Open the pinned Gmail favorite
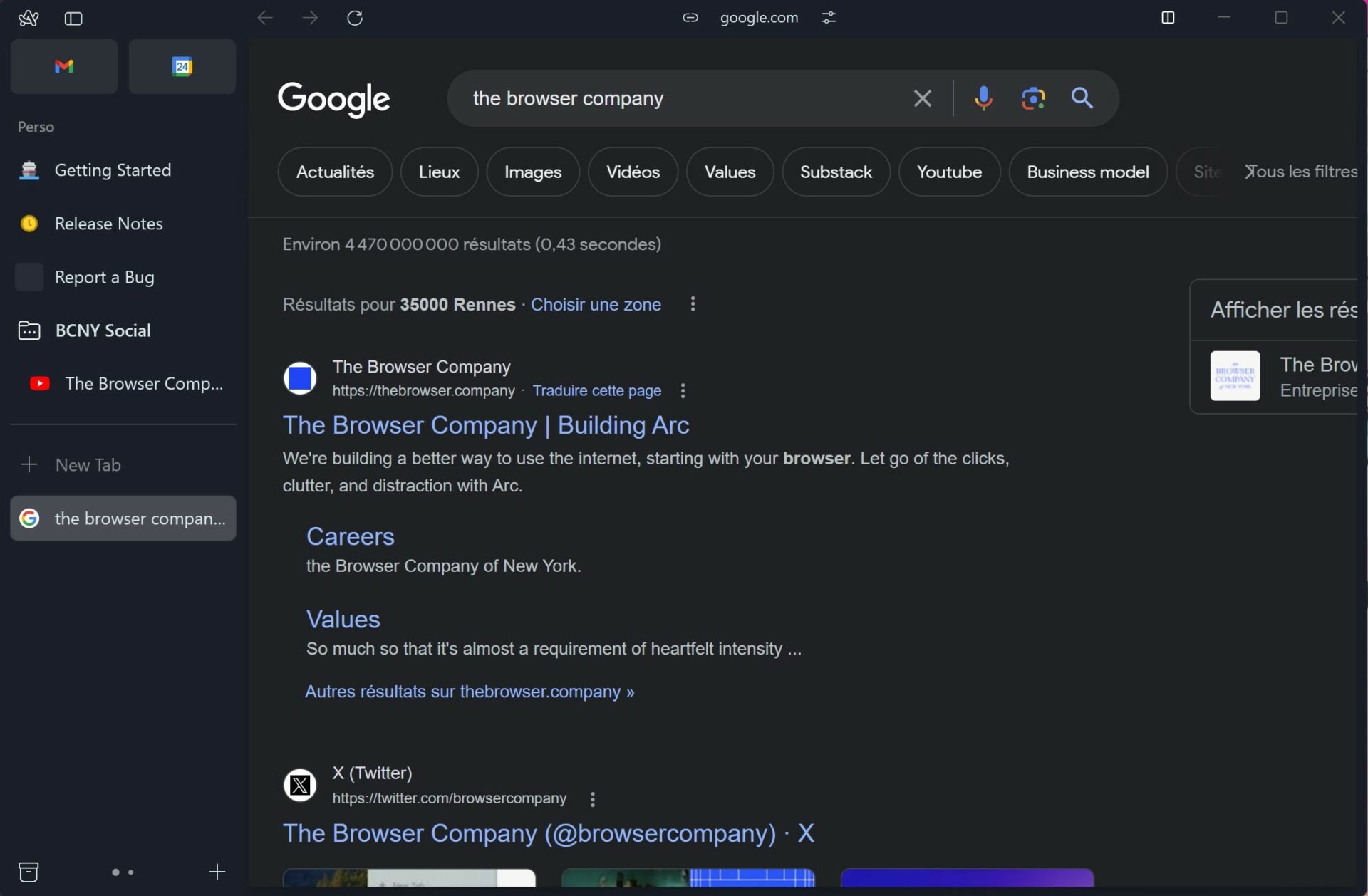This screenshot has height=896, width=1368. click(x=64, y=66)
